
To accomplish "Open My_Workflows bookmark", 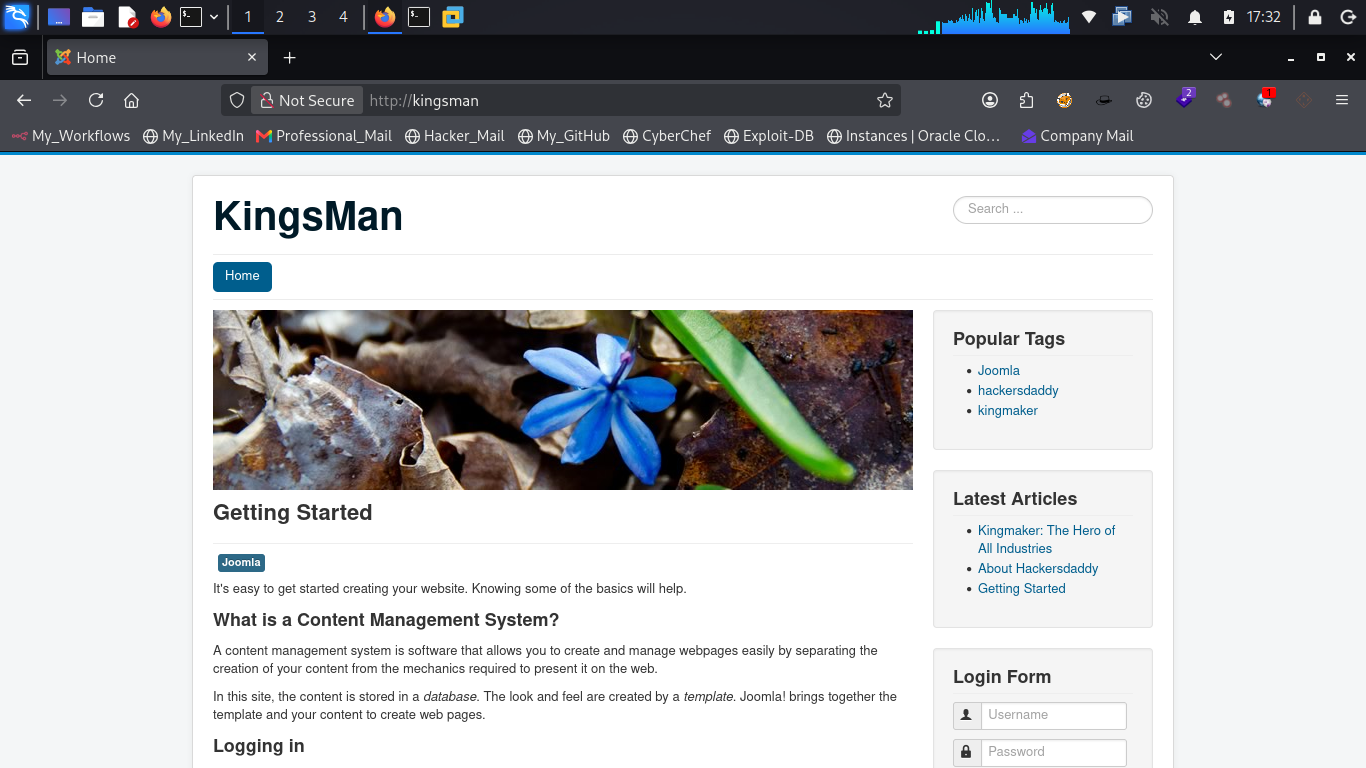I will click(x=70, y=136).
